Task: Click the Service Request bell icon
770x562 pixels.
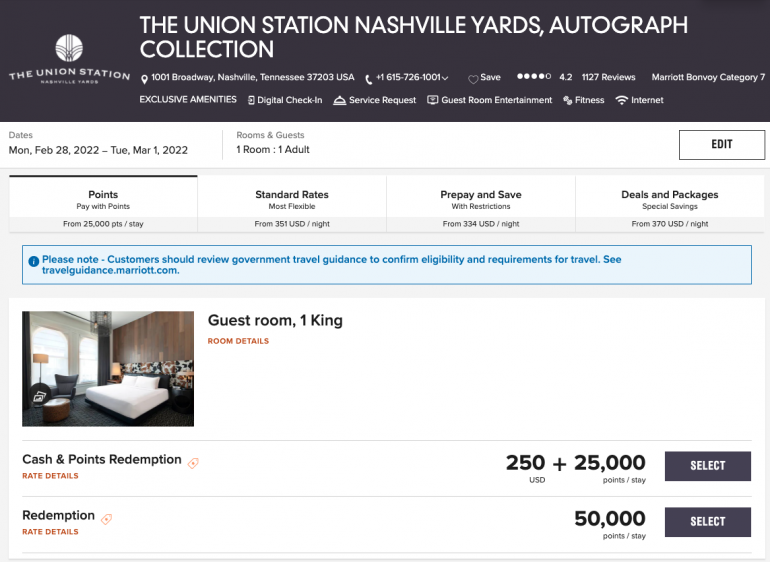Action: tap(340, 100)
